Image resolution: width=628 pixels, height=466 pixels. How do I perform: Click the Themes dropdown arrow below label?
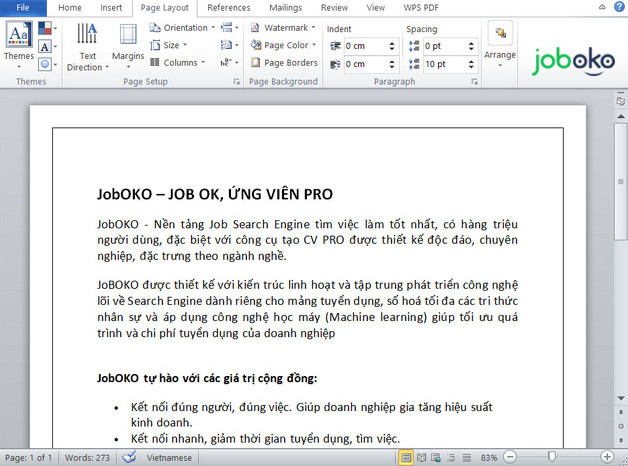(x=18, y=66)
